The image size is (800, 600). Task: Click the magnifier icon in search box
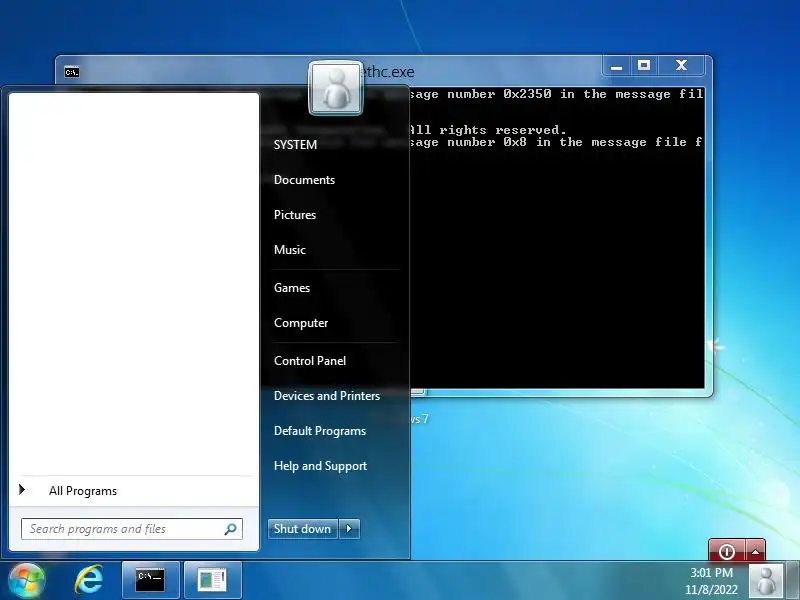pyautogui.click(x=231, y=529)
